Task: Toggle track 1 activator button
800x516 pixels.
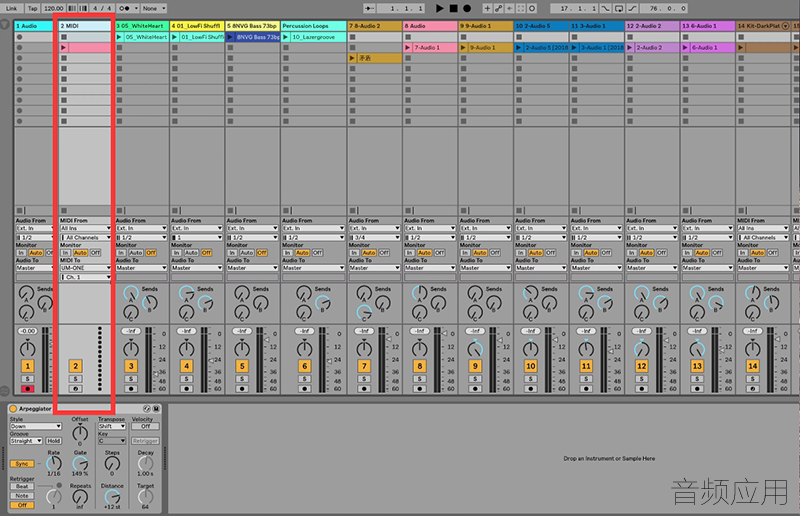Action: point(28,366)
